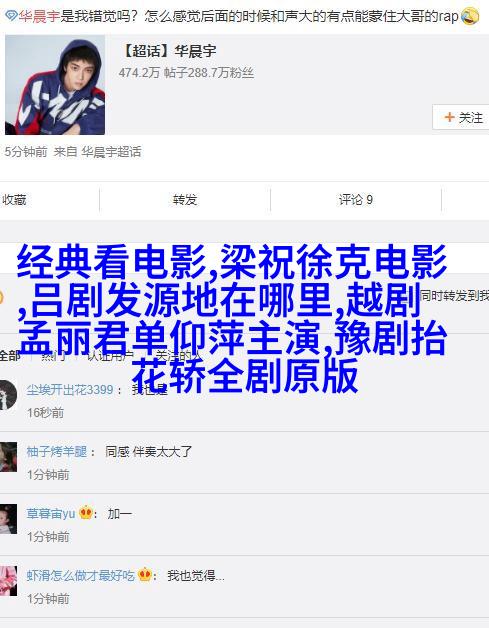
Task: Open the 华晨宇 topic link in post
Action: [38, 16]
